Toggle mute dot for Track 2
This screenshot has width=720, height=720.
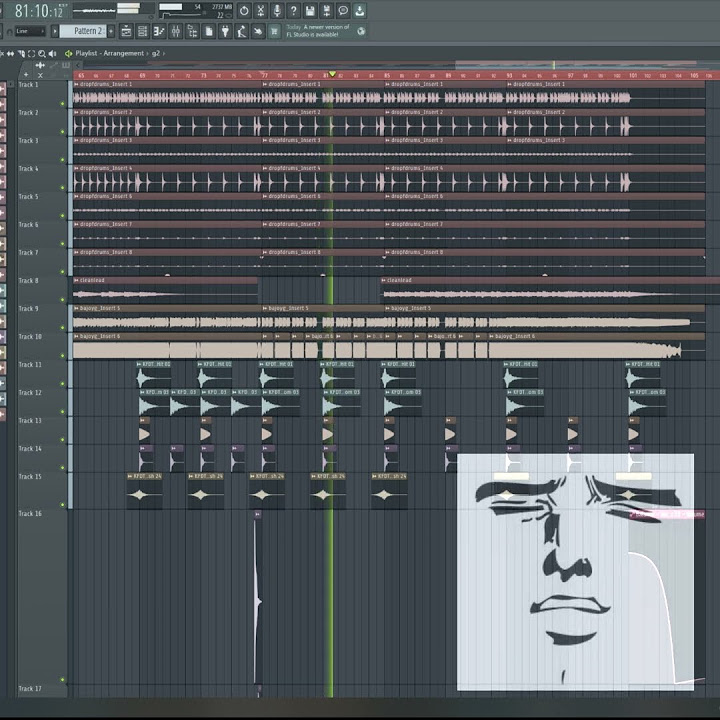point(63,132)
